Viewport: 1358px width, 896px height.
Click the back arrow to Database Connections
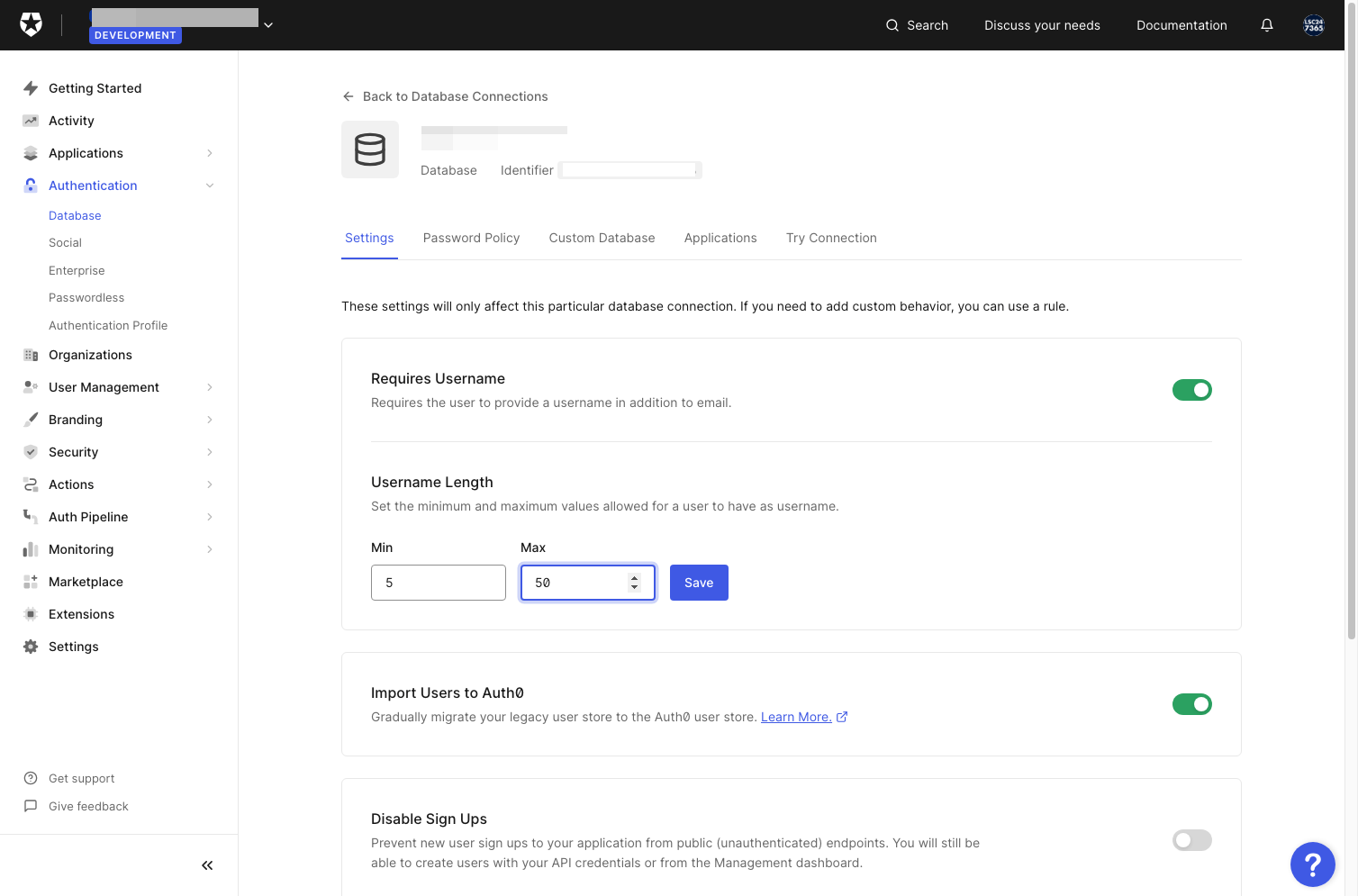click(x=349, y=96)
